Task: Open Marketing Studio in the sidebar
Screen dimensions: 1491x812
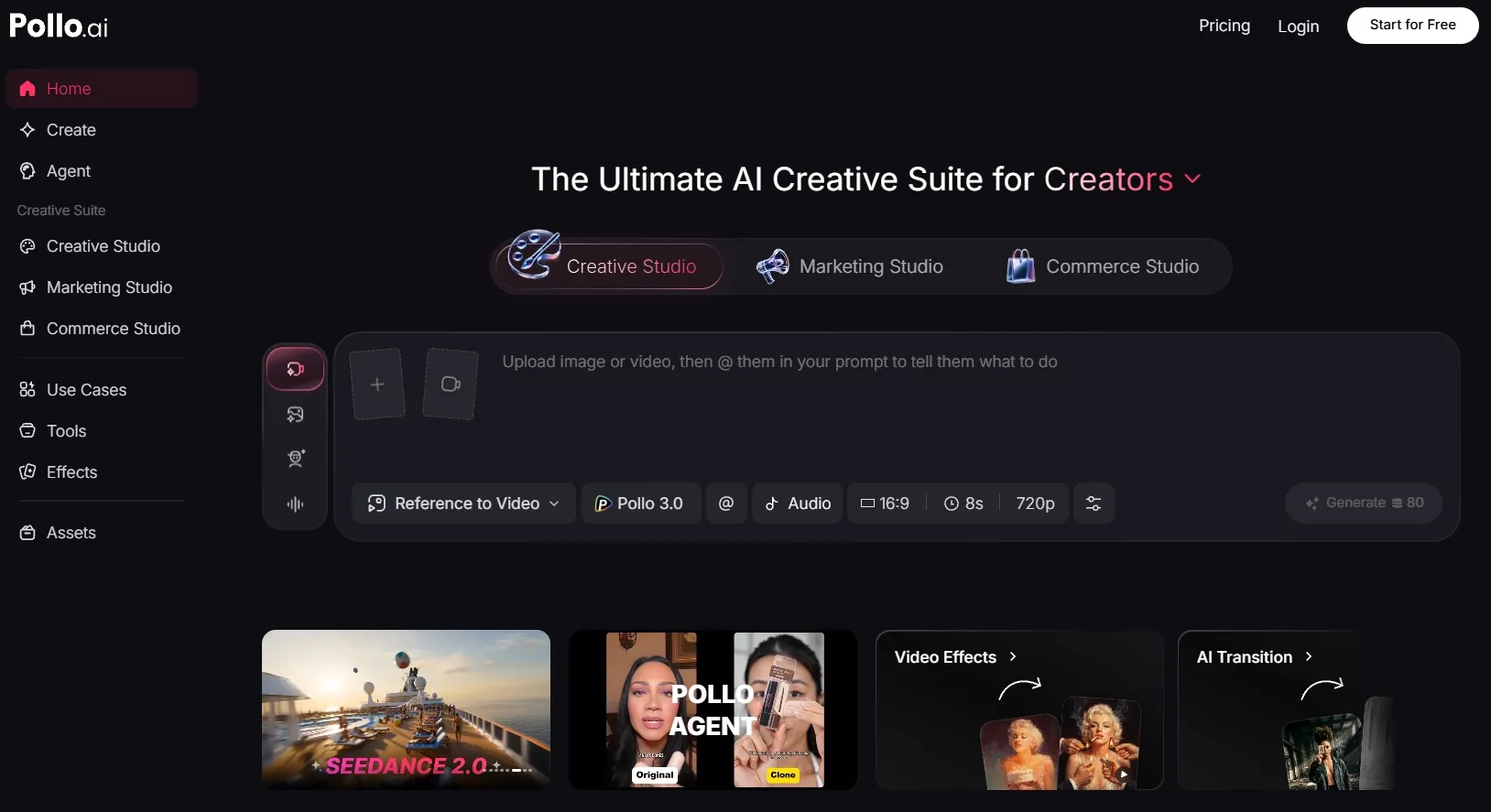Action: pyautogui.click(x=102, y=287)
